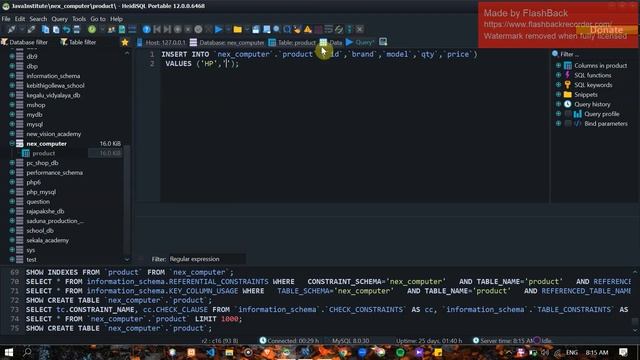Screen dimensions: 640x360
Task: Click the save as snippet icon
Action: tap(267, 29)
